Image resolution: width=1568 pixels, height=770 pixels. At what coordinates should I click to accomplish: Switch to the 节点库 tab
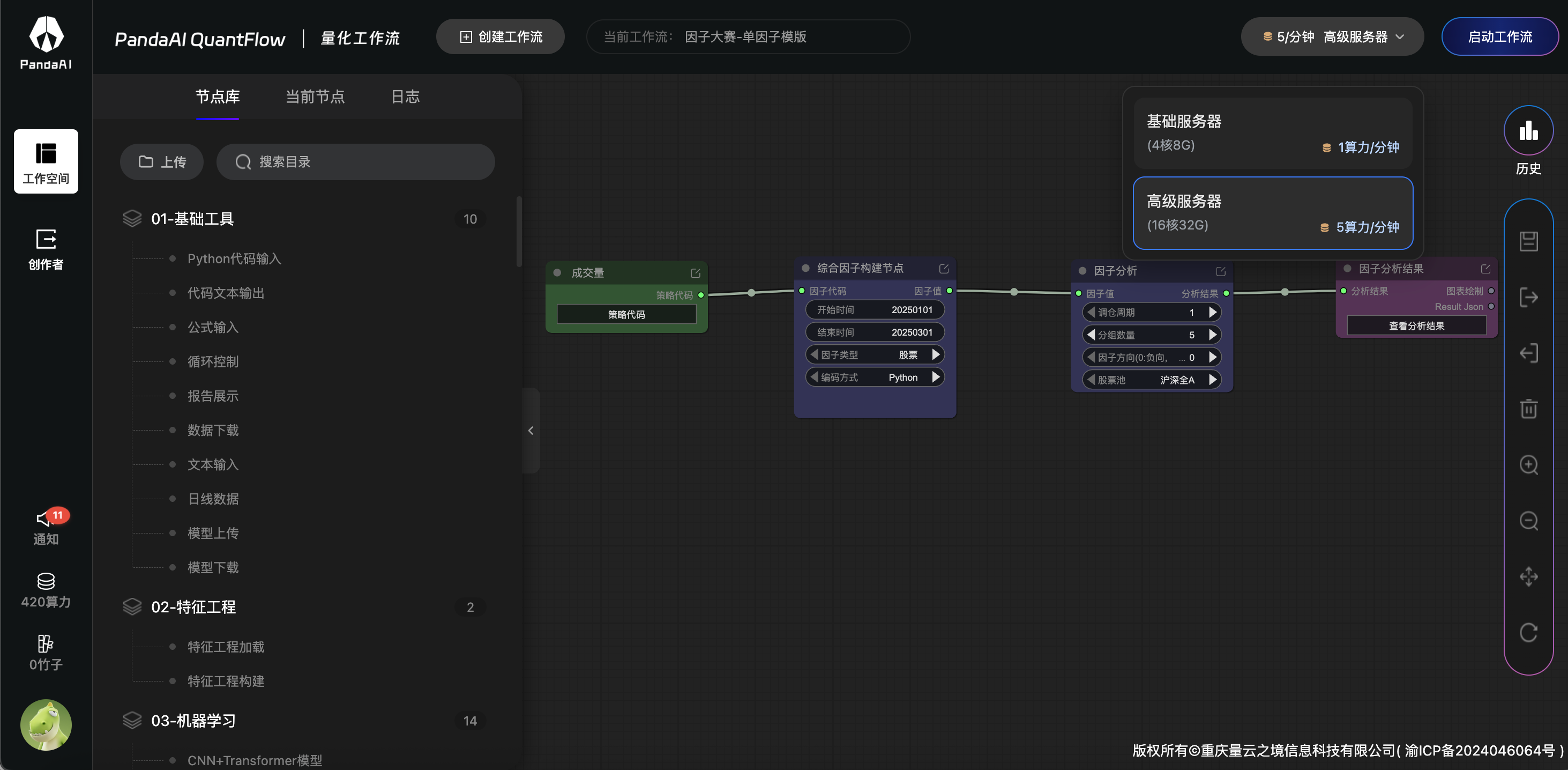pos(218,97)
